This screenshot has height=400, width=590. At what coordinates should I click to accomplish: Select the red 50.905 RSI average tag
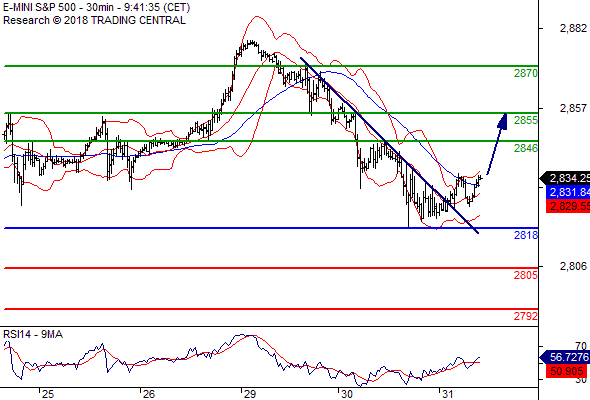click(x=566, y=371)
